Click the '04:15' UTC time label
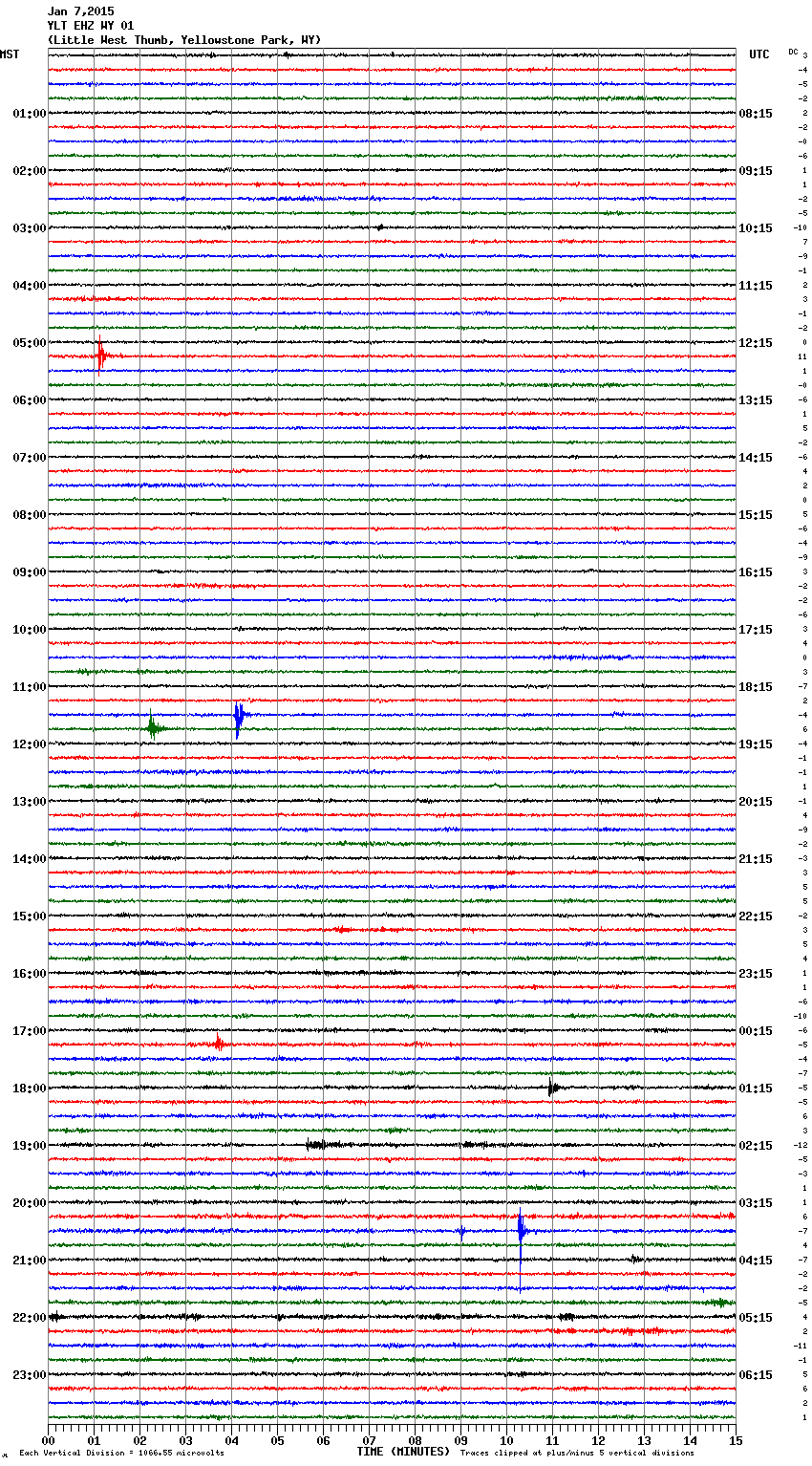 [756, 1261]
